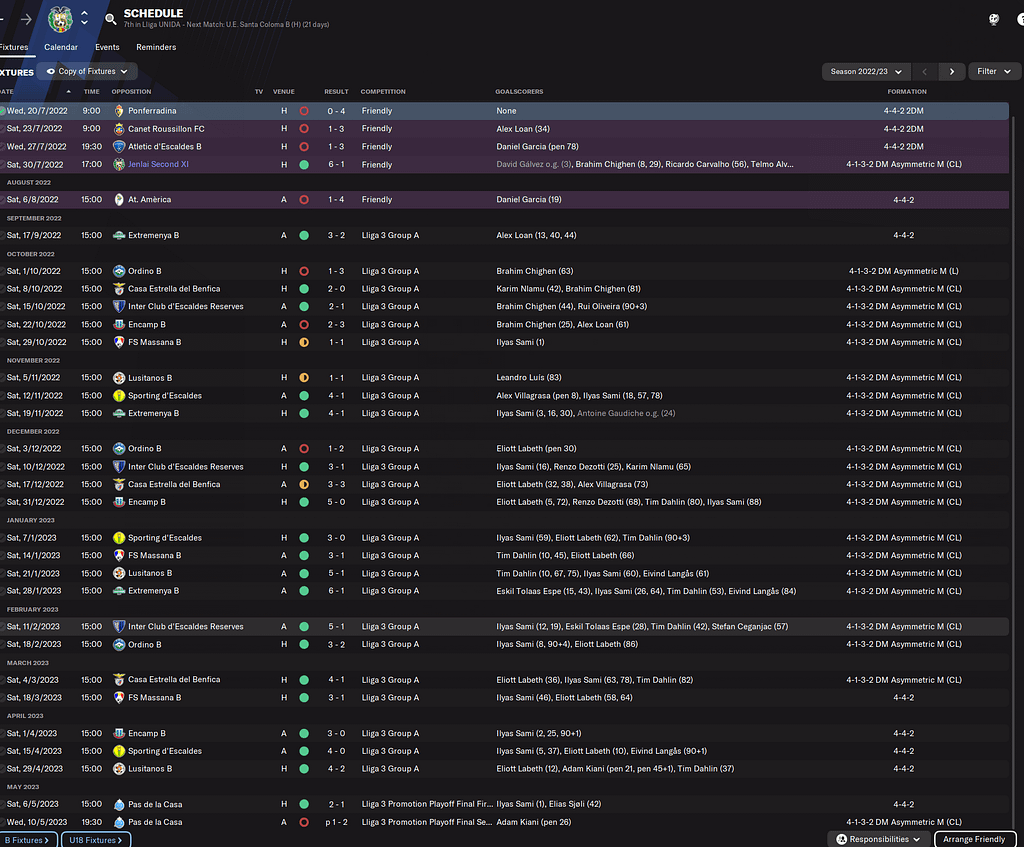Open U18 Fixtures link

96,840
